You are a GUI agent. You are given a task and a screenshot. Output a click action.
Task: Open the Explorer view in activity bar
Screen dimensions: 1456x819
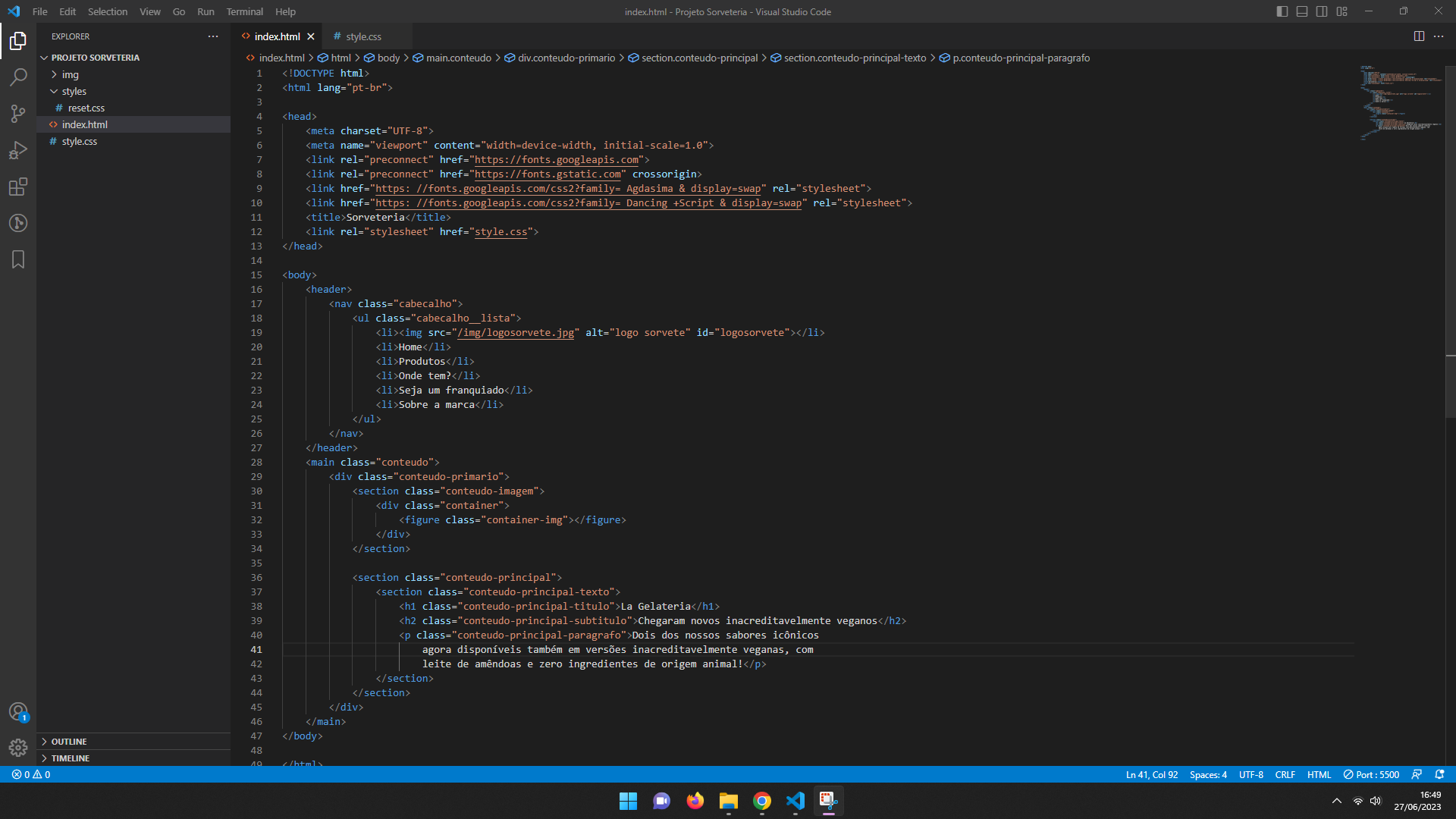pyautogui.click(x=18, y=41)
